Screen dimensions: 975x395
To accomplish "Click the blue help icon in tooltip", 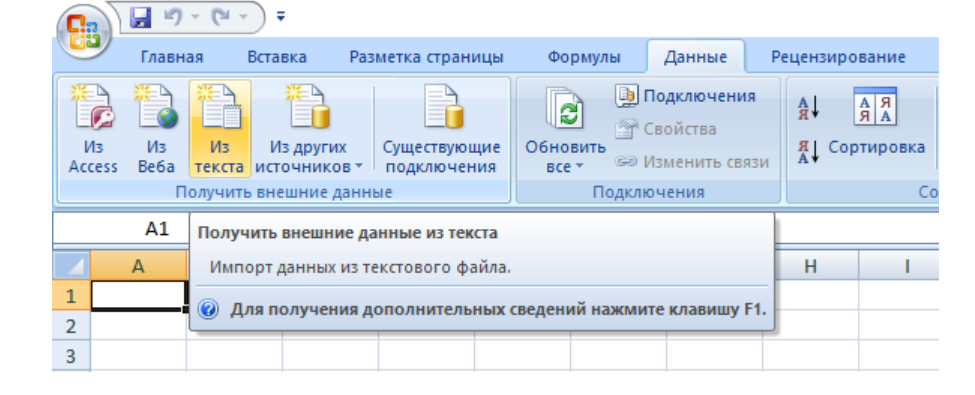I will coord(209,309).
